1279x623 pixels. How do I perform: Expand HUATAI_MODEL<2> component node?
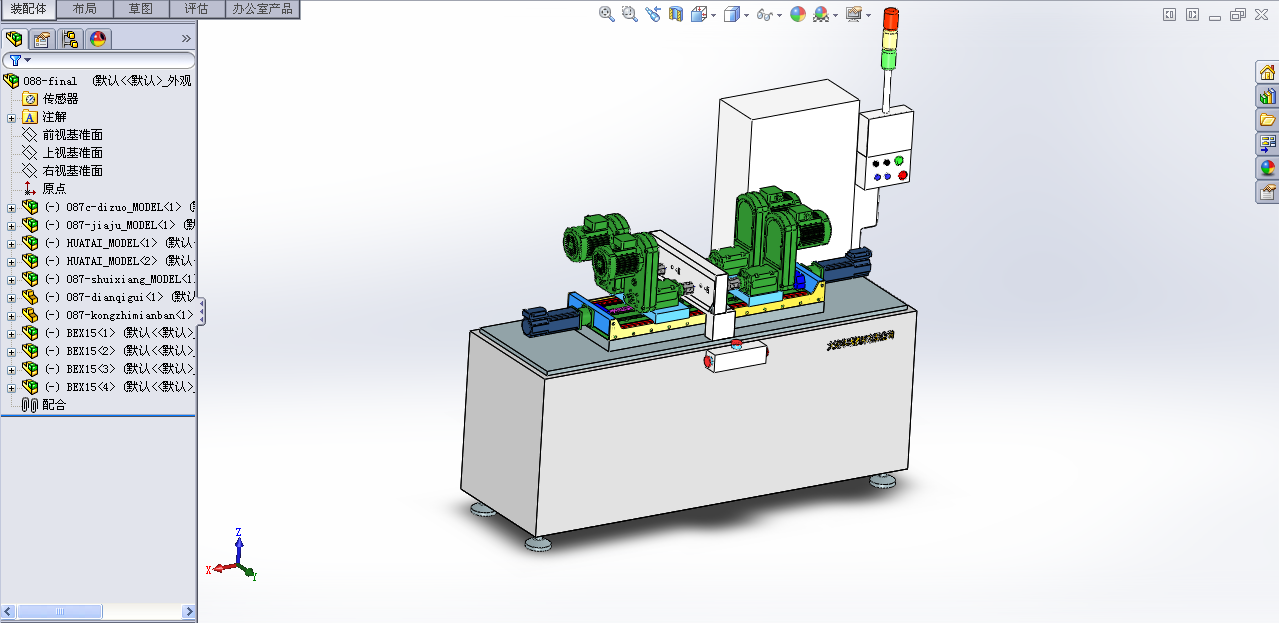11,262
